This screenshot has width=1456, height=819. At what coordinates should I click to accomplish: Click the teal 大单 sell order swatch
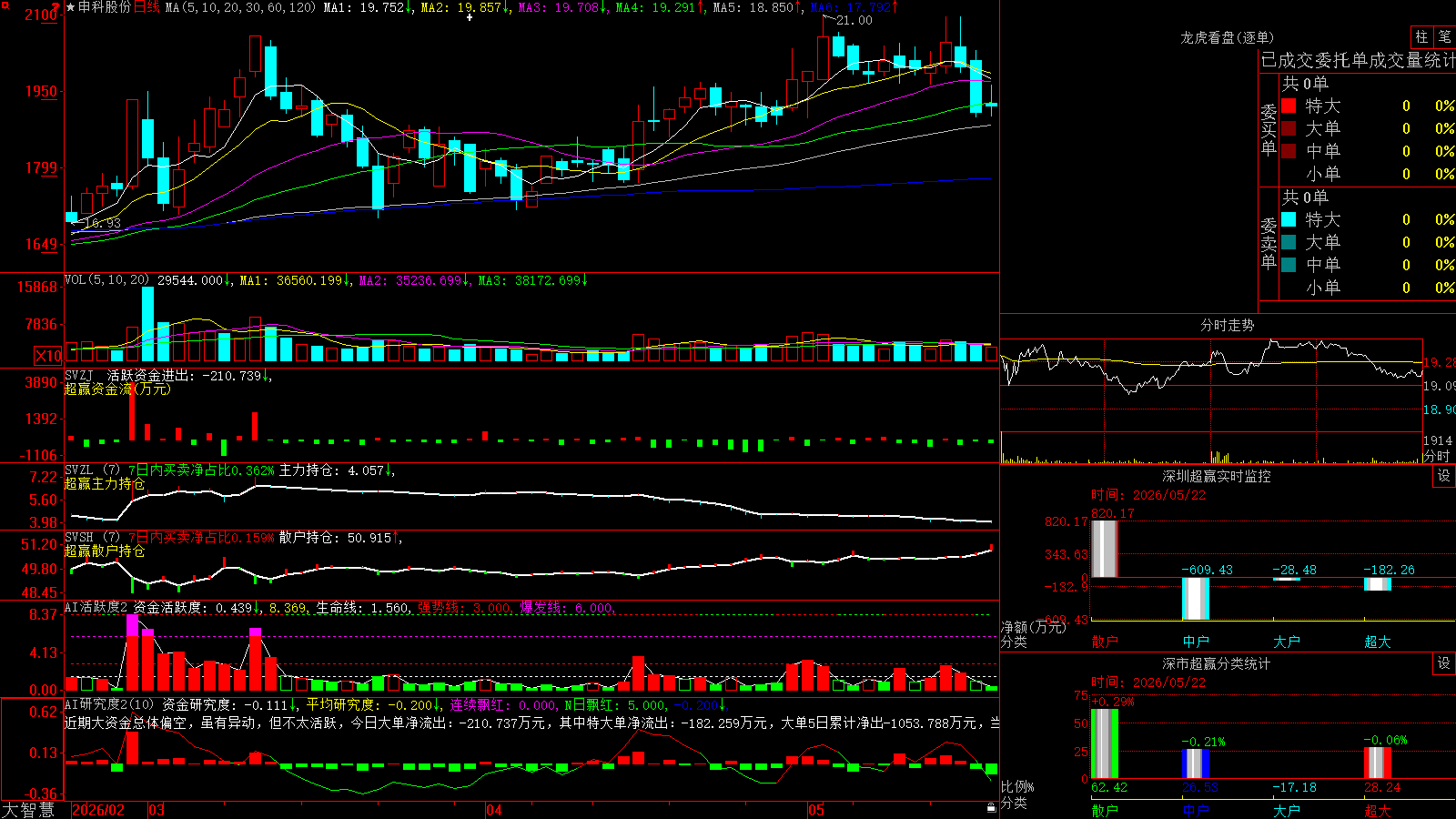click(x=1289, y=242)
